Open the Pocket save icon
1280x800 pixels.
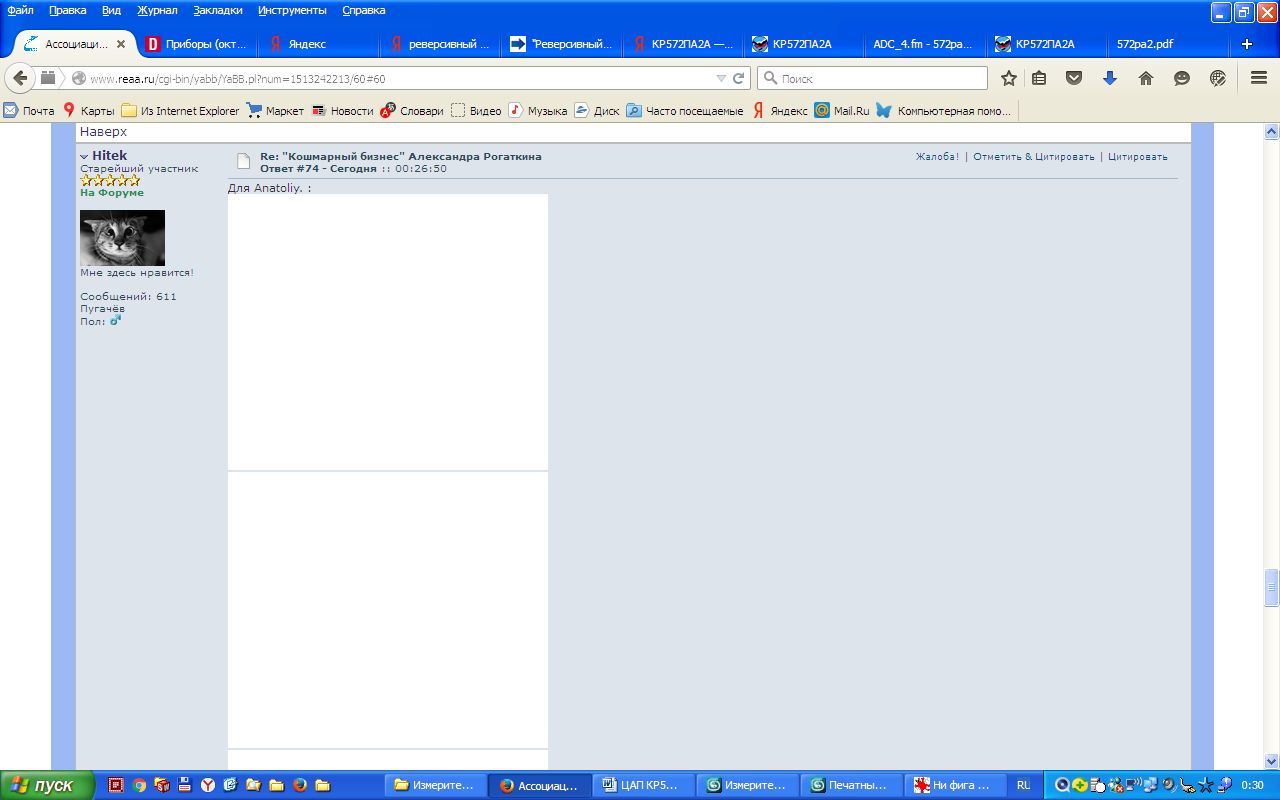click(1074, 78)
